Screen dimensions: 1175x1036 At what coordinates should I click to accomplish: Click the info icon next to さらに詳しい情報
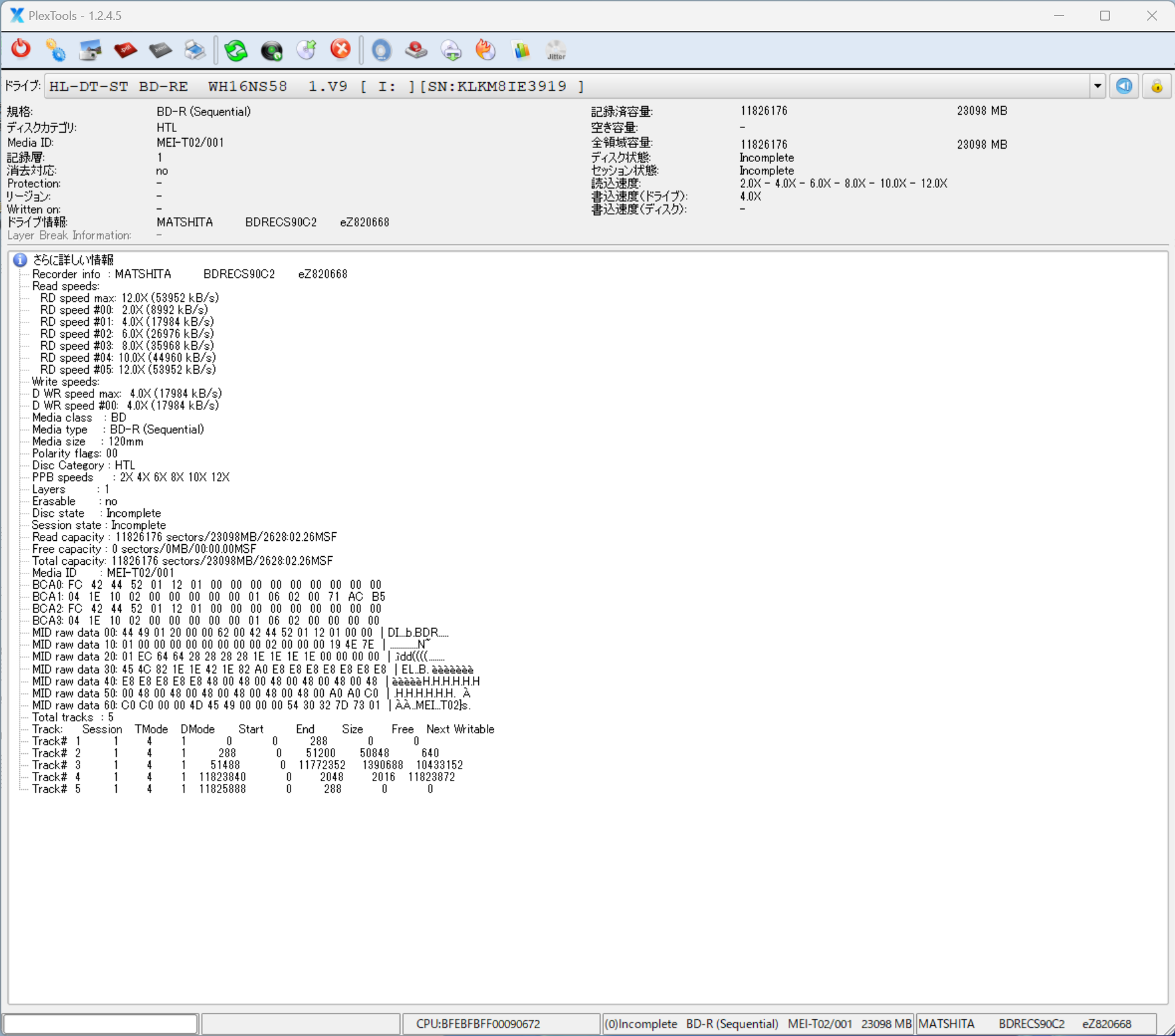(x=20, y=259)
